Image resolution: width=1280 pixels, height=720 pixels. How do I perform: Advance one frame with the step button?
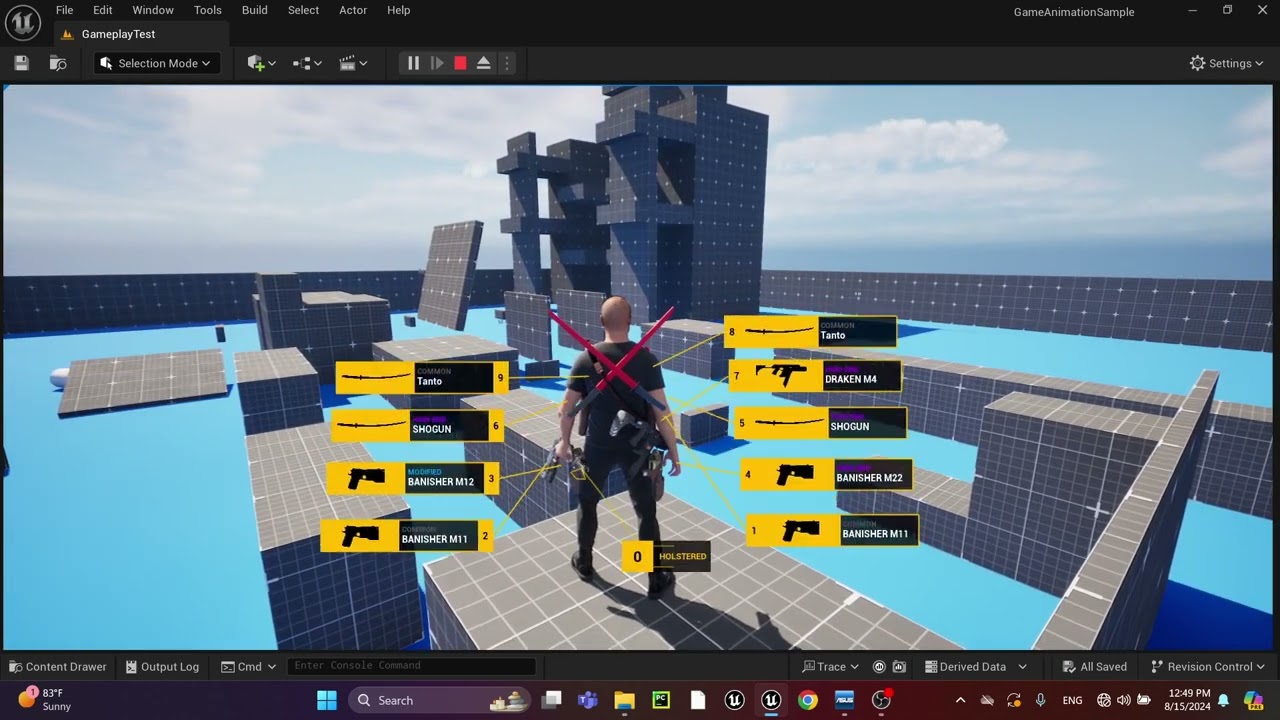437,63
